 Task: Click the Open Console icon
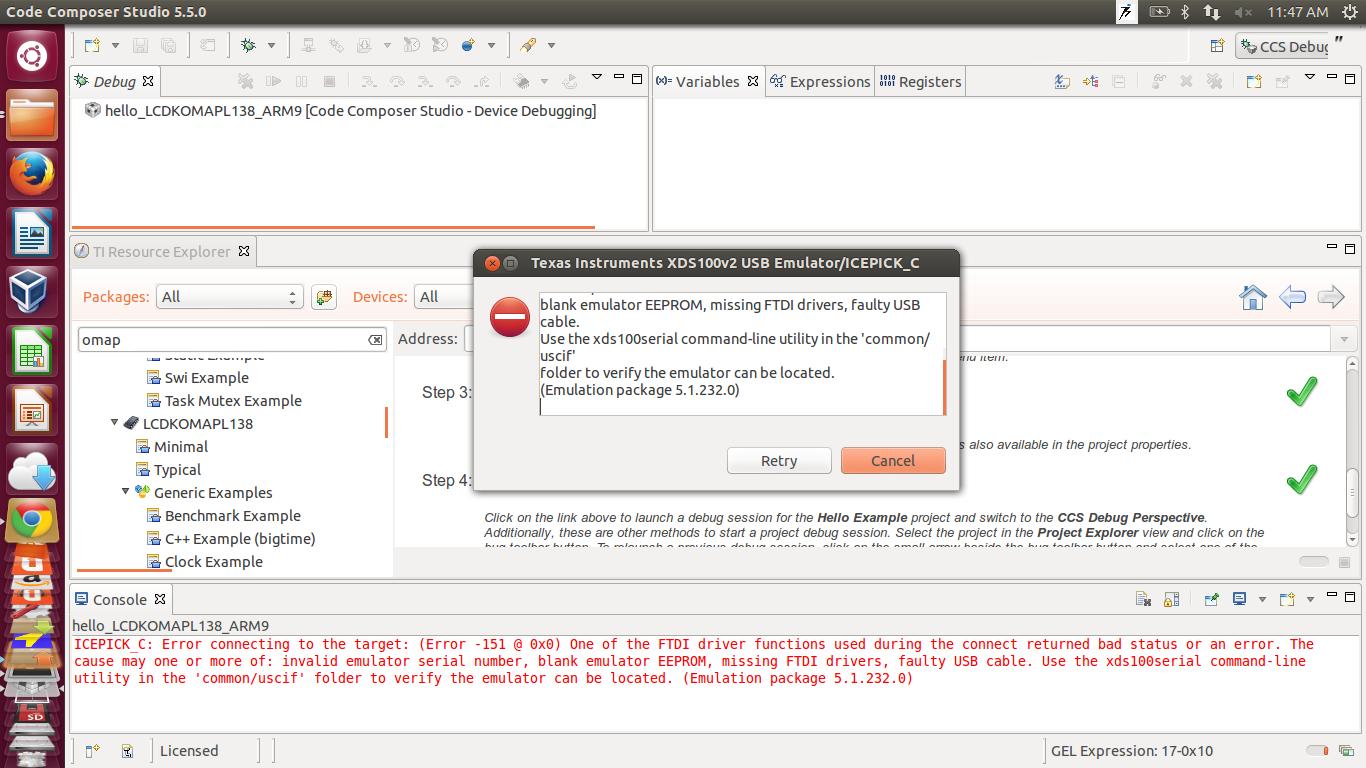click(x=1287, y=599)
